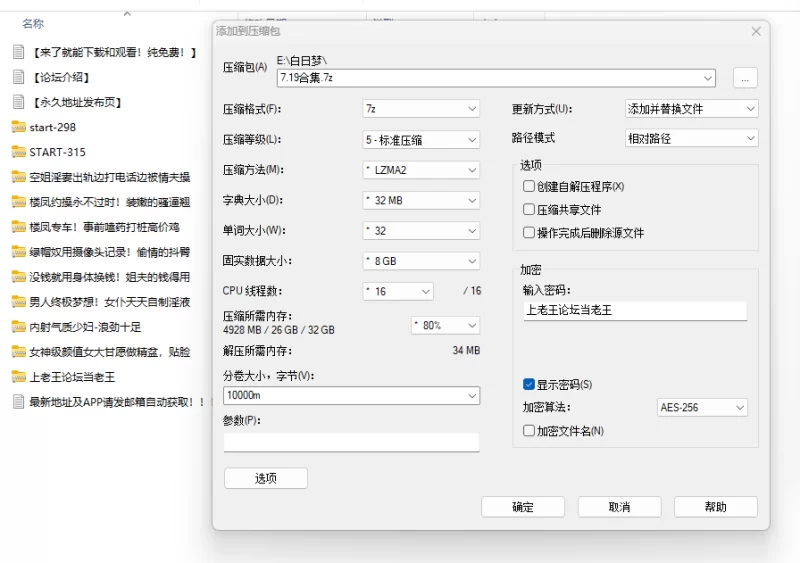Image resolution: width=800 pixels, height=563 pixels.
Task: Expand the 单词大小 dropdown showing 32
Action: tap(421, 231)
